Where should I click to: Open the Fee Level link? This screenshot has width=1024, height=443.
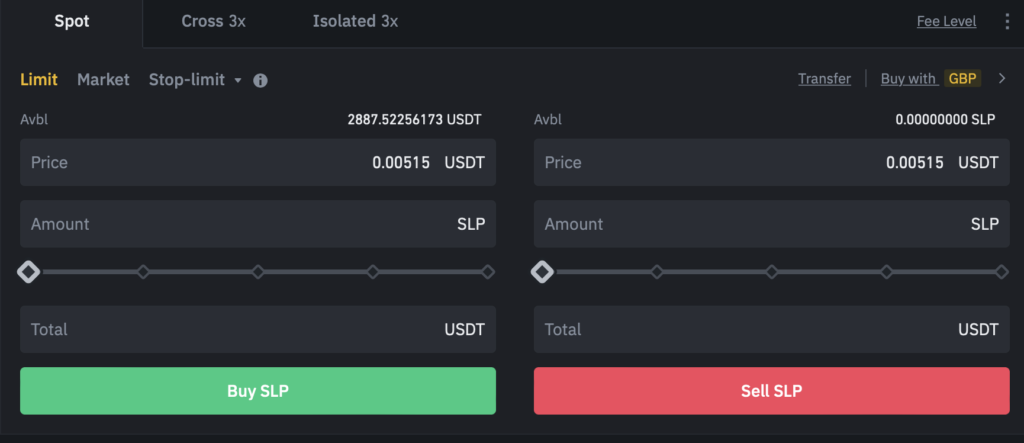point(946,21)
